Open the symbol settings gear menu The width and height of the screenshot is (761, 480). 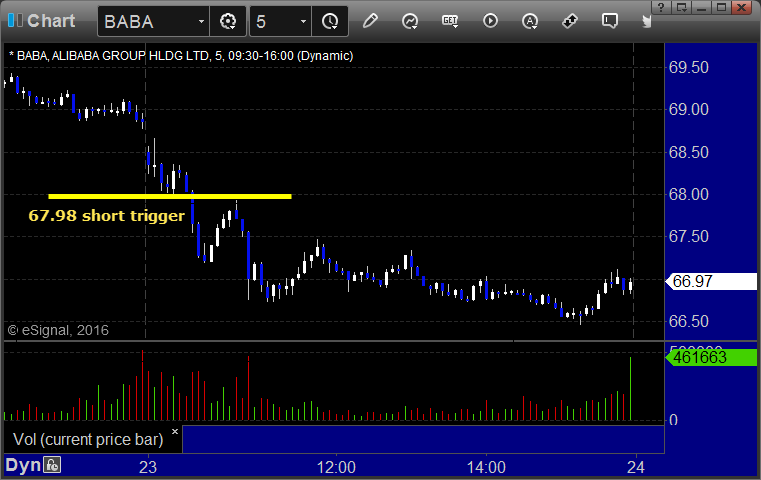pos(228,21)
